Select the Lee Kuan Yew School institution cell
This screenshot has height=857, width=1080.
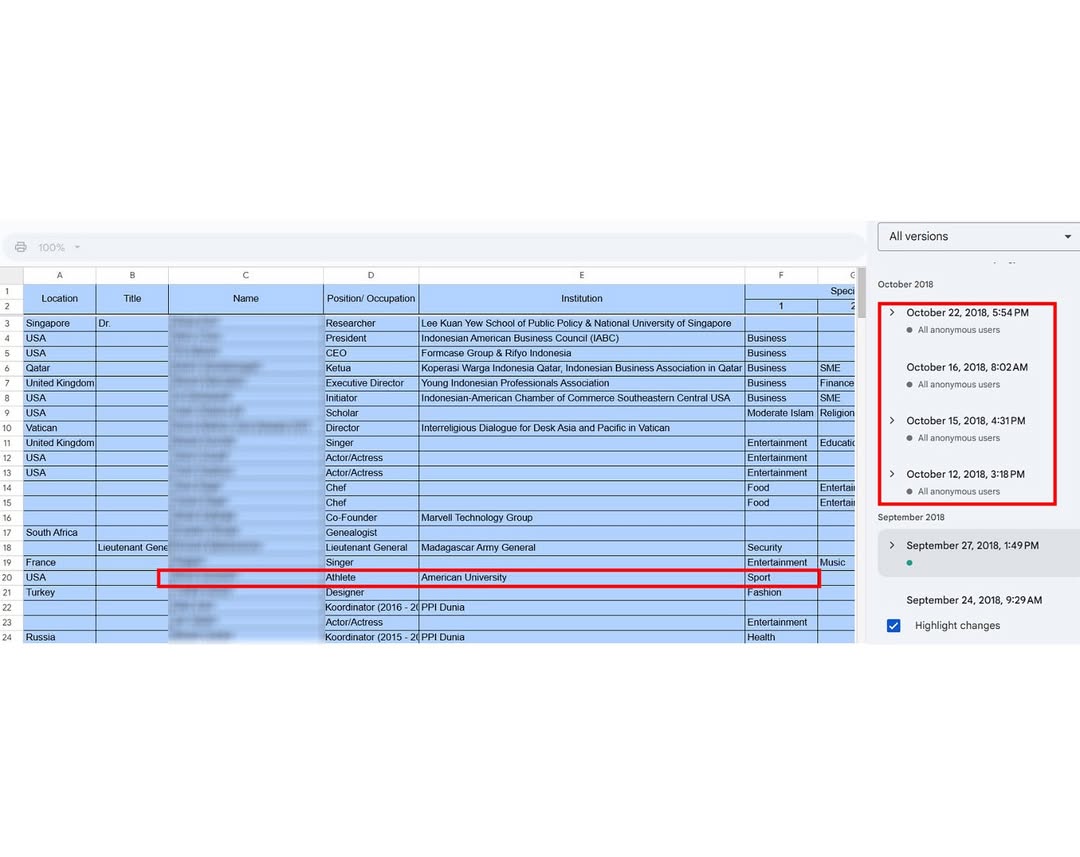click(x=580, y=323)
